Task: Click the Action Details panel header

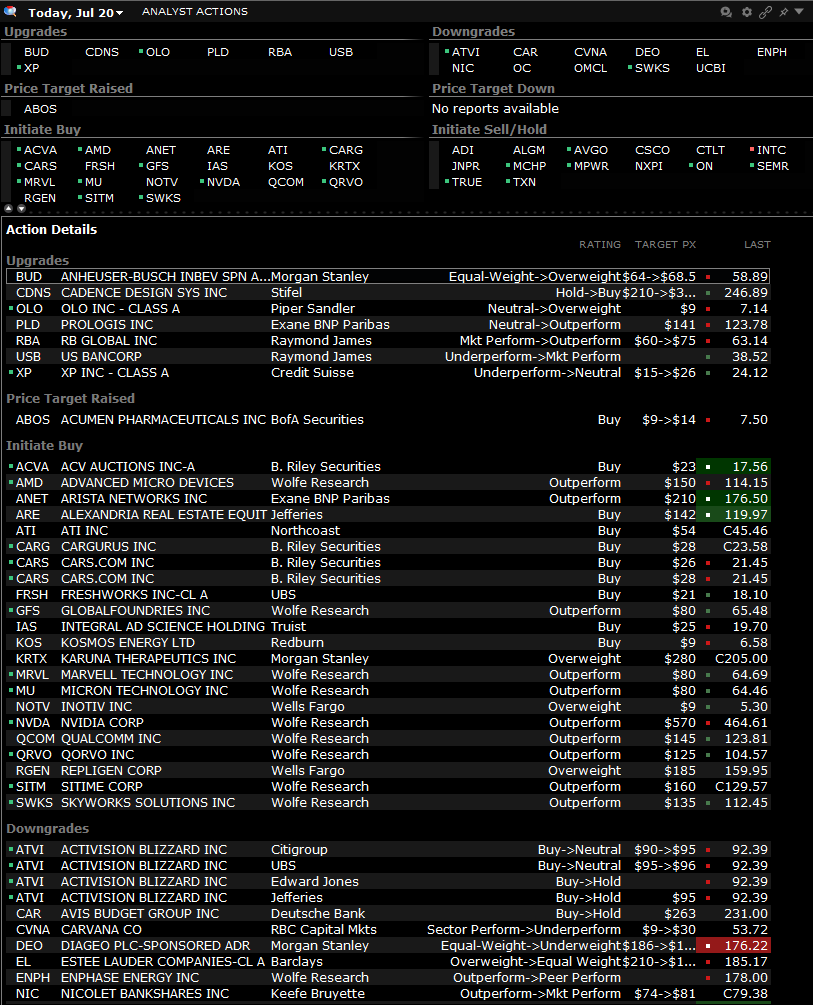Action: point(51,229)
